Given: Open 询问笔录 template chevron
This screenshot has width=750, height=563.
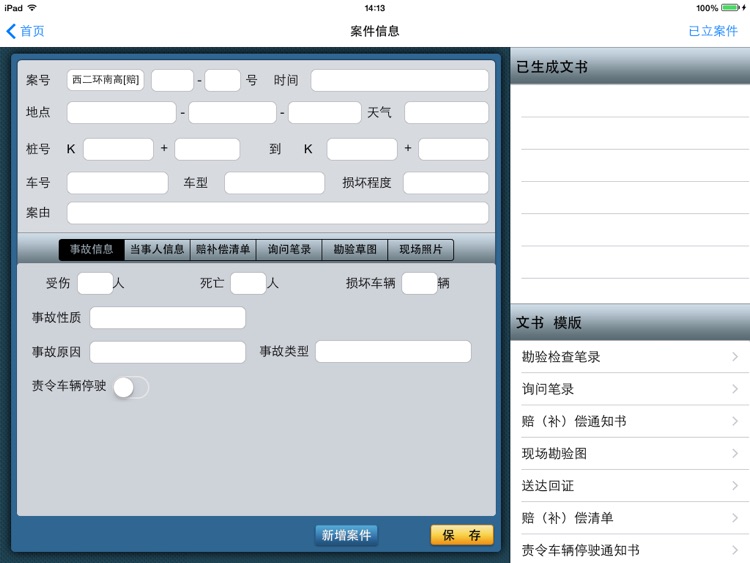Looking at the screenshot, I should point(735,389).
